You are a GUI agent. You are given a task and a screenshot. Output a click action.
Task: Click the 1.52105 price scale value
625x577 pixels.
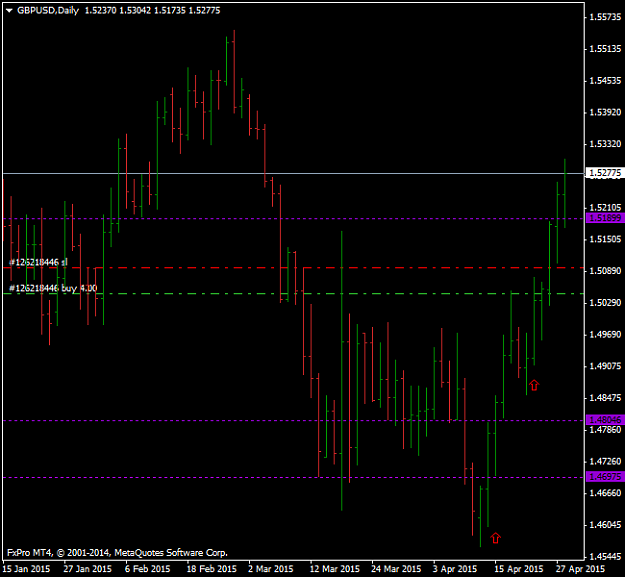point(605,207)
